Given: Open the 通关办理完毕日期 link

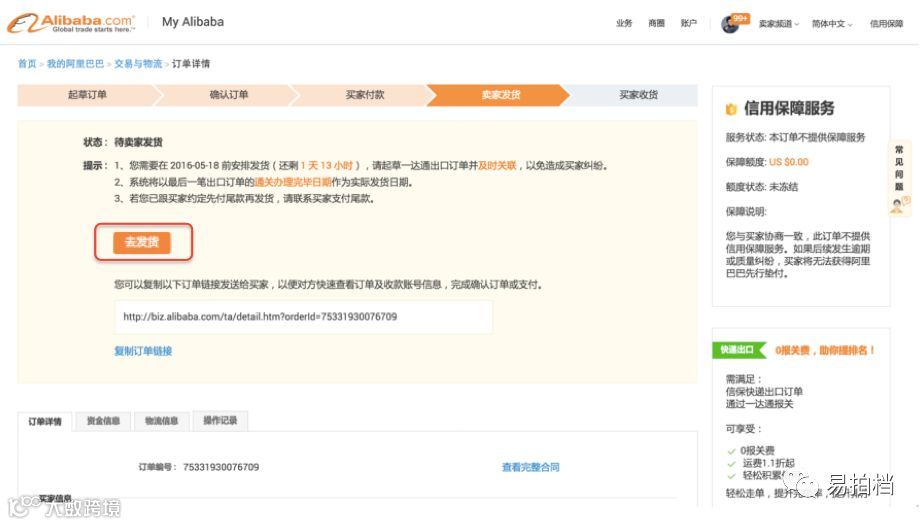Looking at the screenshot, I should pyautogui.click(x=292, y=182).
